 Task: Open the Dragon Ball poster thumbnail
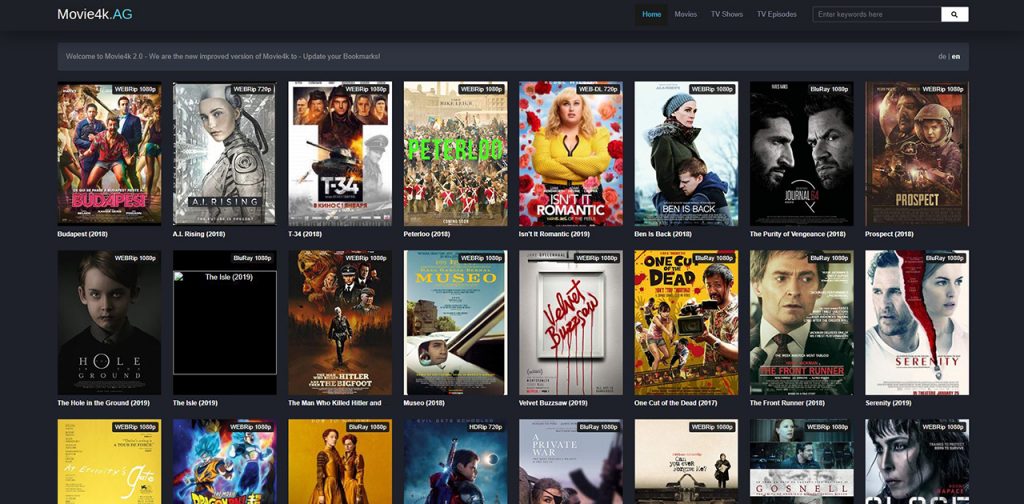224,462
